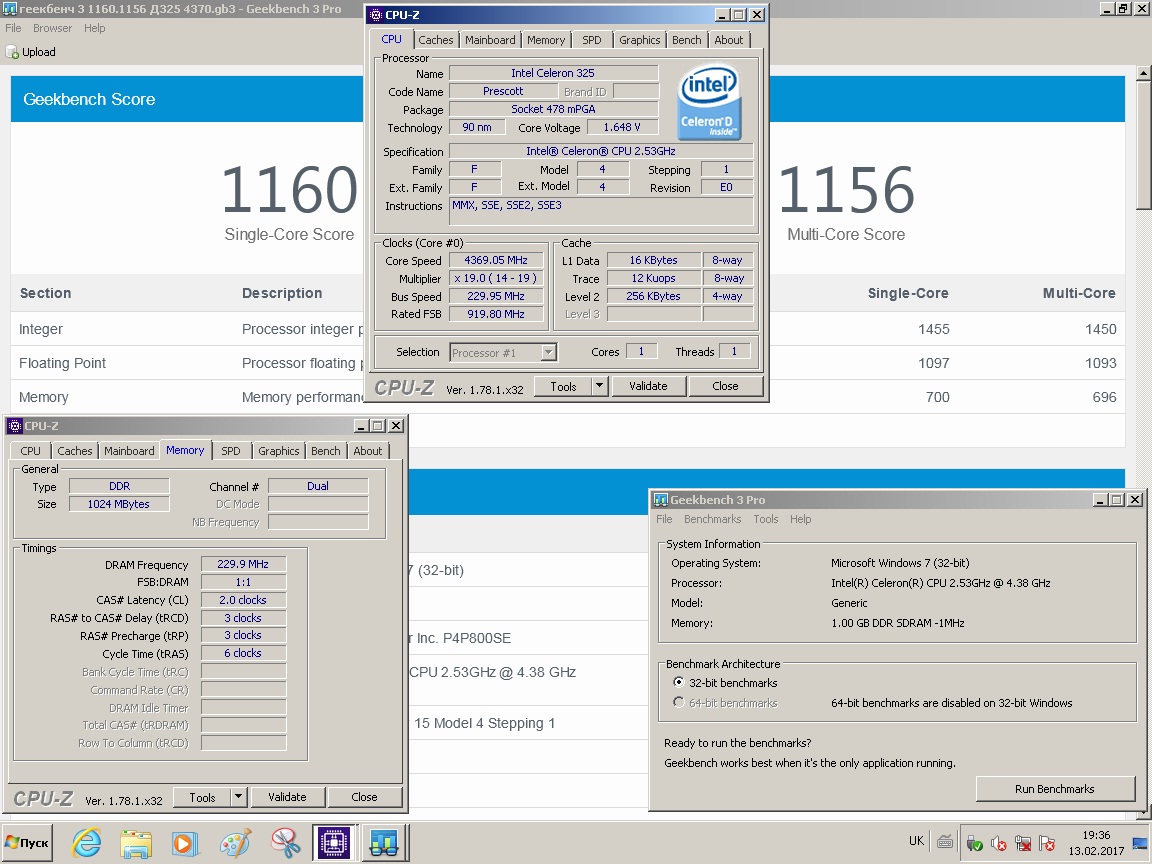
Task: Click CPU-Z title icon in memory window
Action: tap(15, 425)
